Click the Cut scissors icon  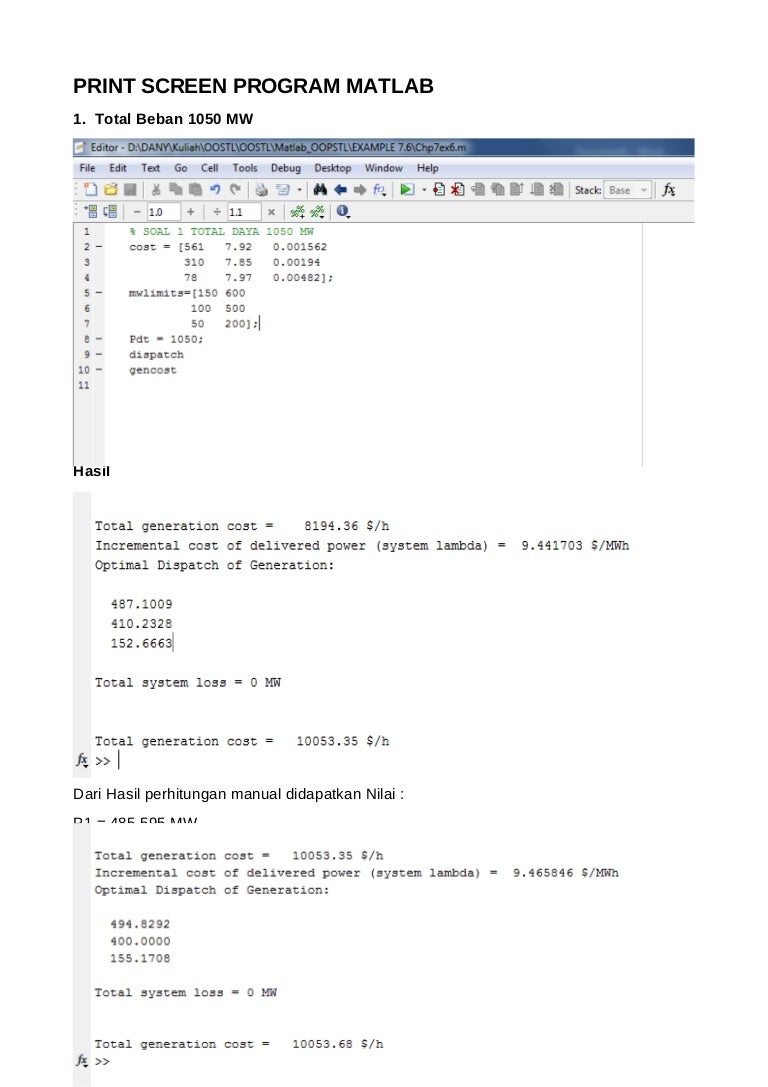point(156,189)
